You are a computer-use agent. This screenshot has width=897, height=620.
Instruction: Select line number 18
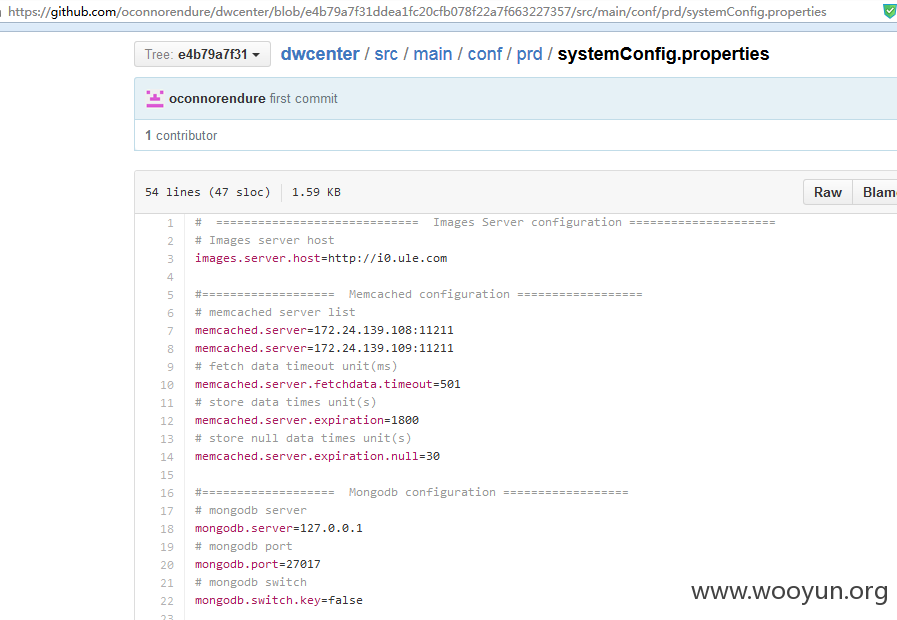[x=166, y=529]
